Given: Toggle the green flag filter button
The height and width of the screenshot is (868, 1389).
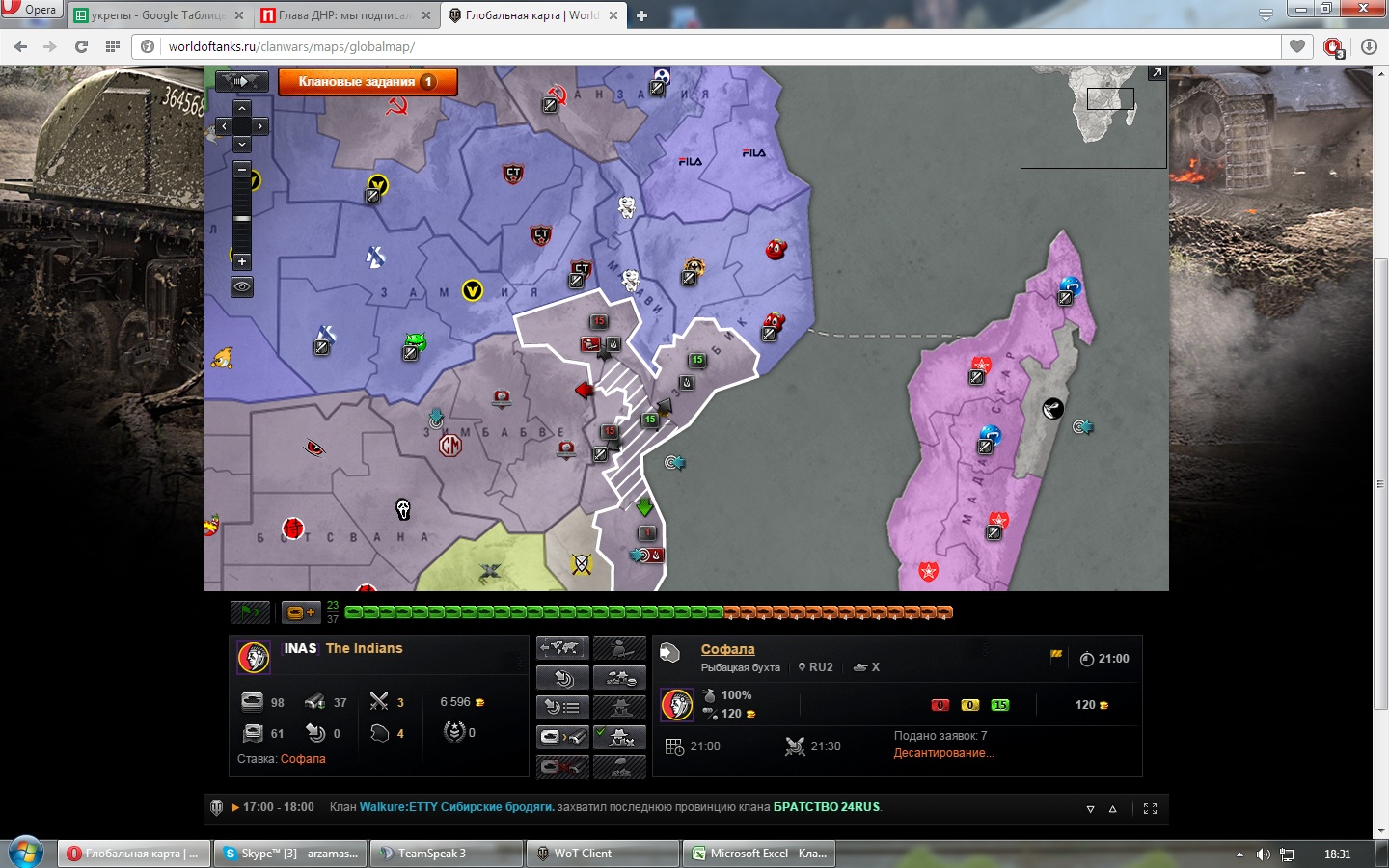Looking at the screenshot, I should (250, 611).
